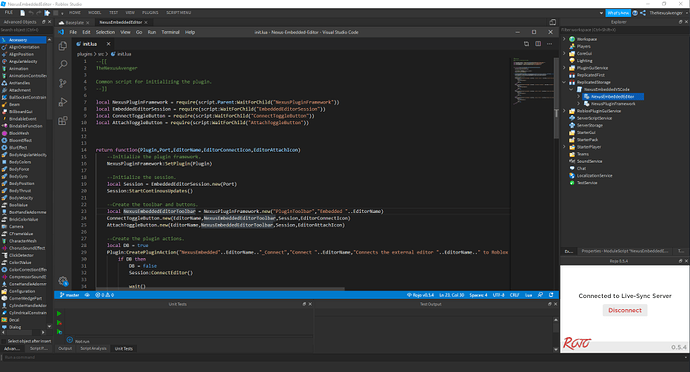Open VS Code Terminal menu
The height and width of the screenshot is (372, 690).
tap(170, 32)
